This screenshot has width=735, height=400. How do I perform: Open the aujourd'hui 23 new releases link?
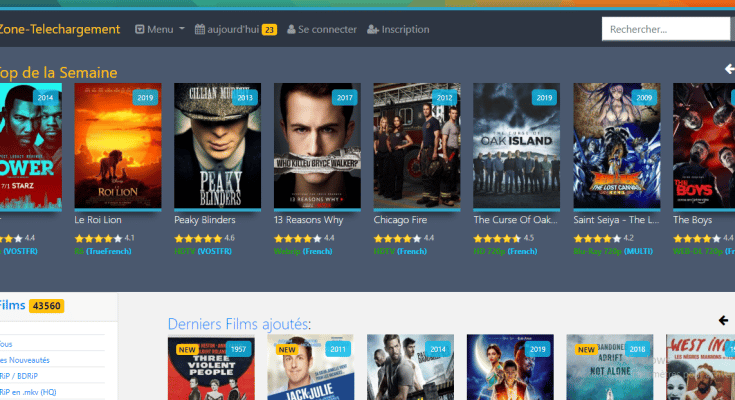pos(236,30)
